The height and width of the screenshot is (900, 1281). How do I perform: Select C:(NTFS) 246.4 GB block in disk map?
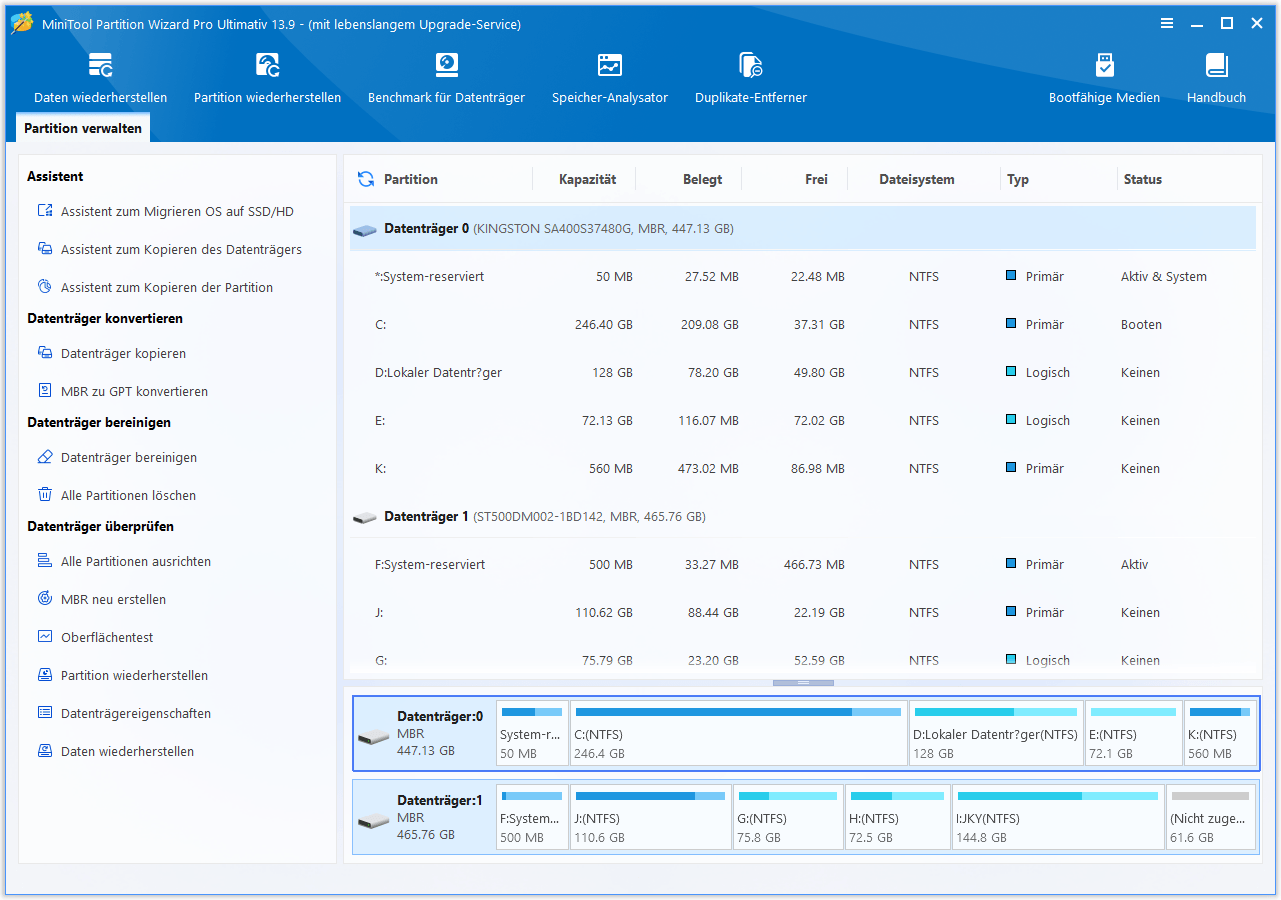739,733
